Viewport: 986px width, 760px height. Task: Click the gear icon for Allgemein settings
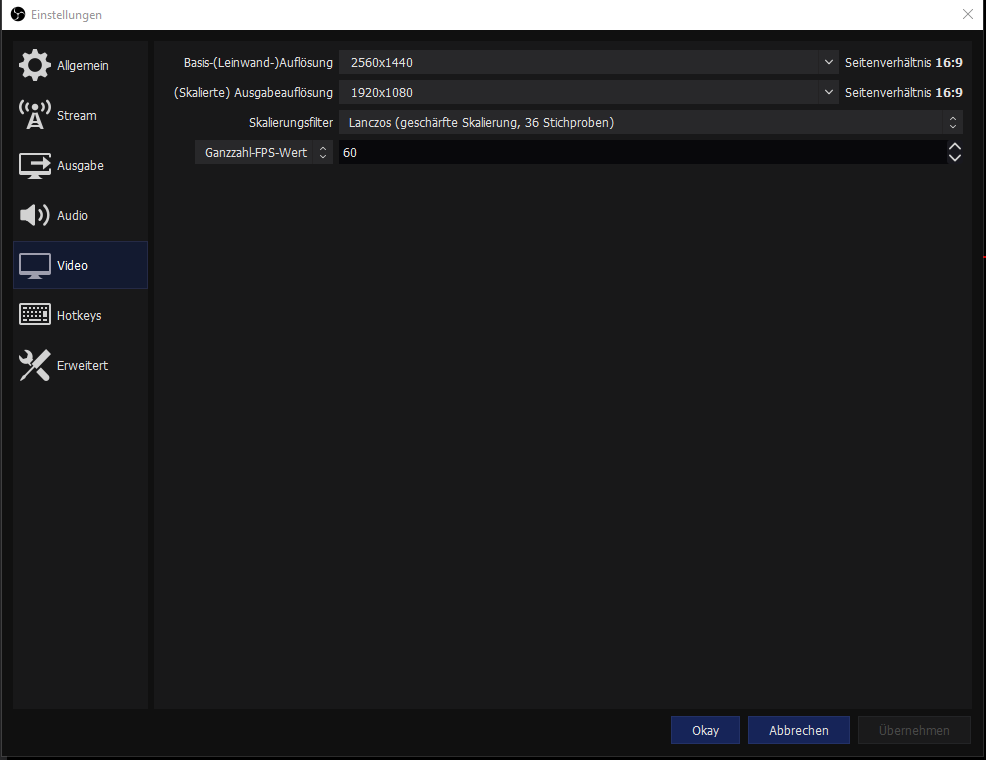click(x=34, y=65)
